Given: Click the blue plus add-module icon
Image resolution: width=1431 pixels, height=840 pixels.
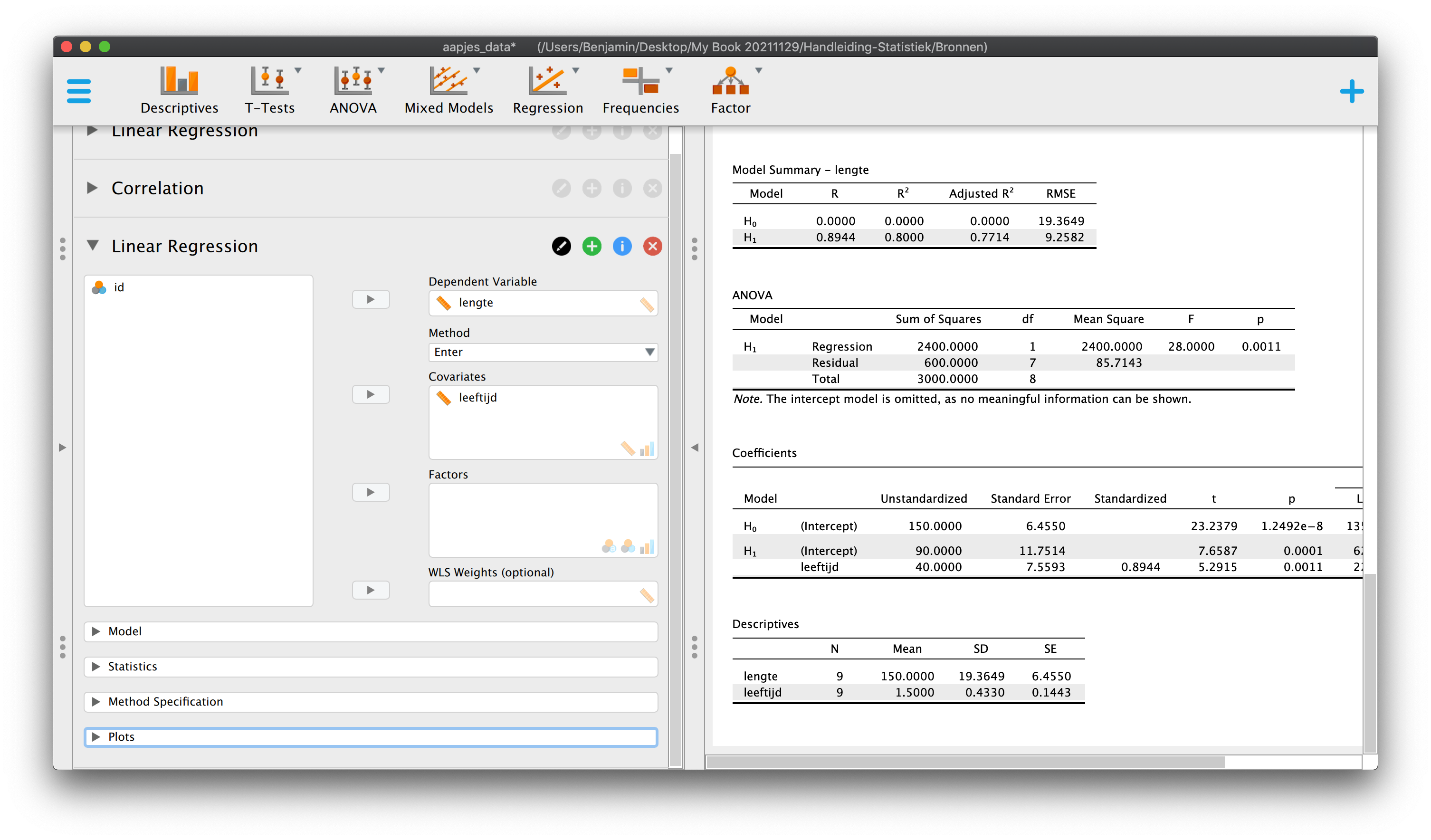Looking at the screenshot, I should (1352, 91).
